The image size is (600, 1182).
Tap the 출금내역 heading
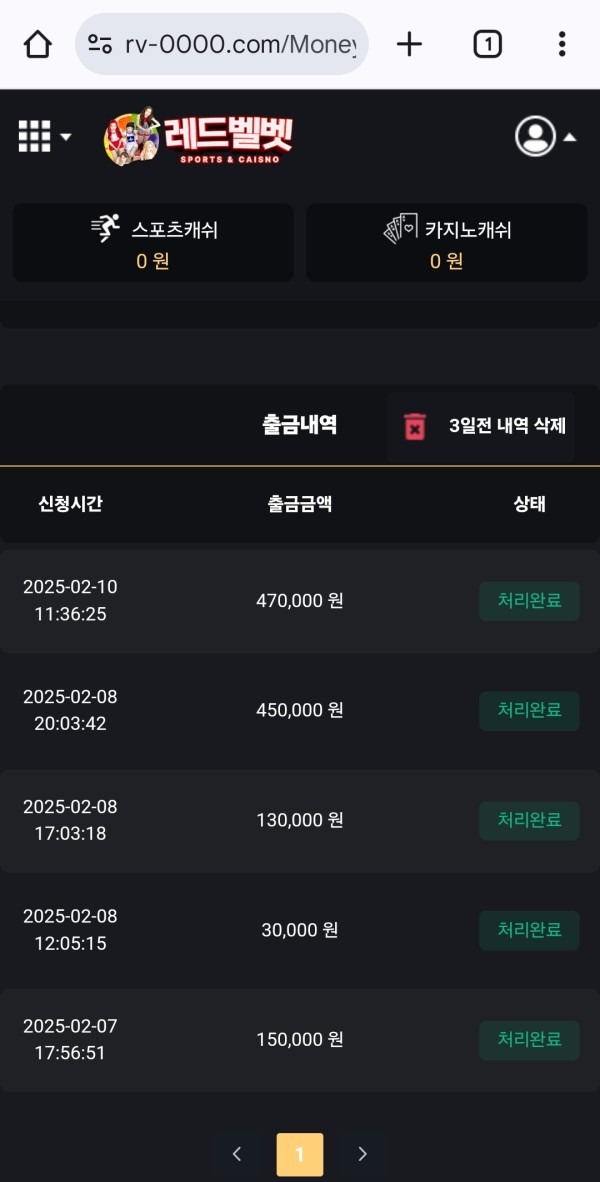pyautogui.click(x=299, y=425)
